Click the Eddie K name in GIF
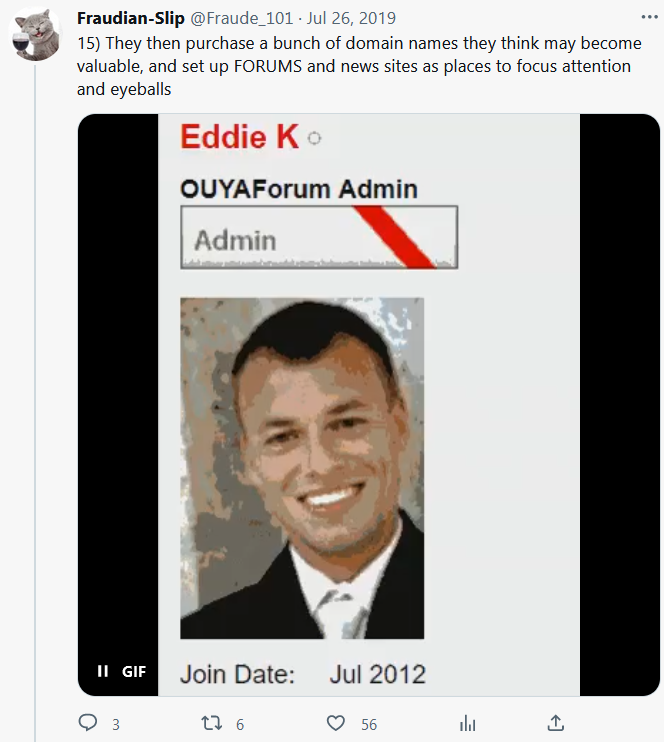The width and height of the screenshot is (664, 742). point(239,136)
